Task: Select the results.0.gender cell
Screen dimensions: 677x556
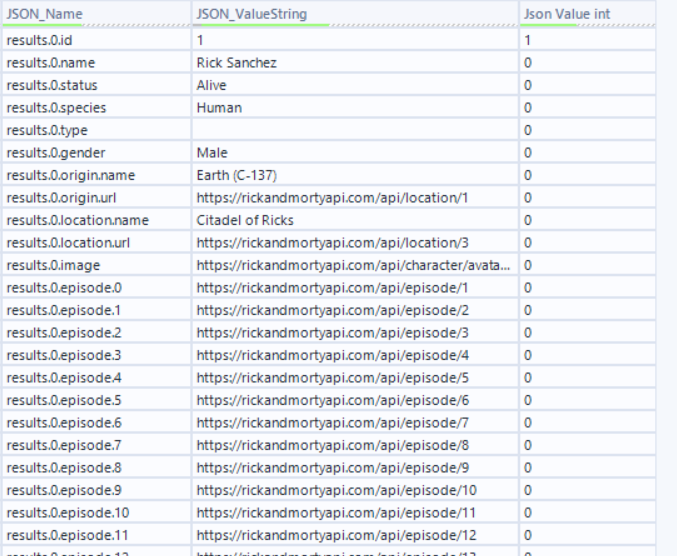Action: pos(97,152)
